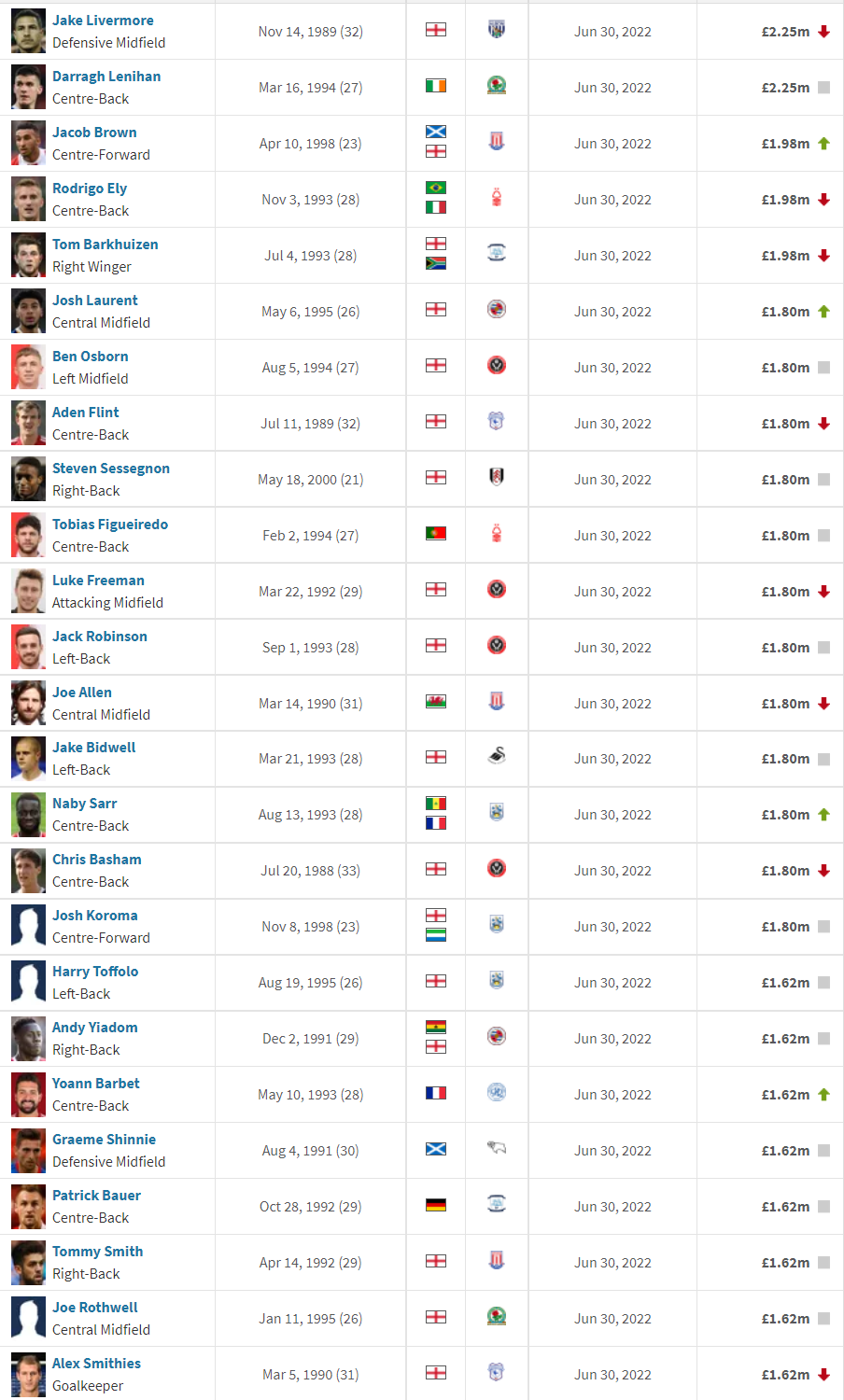Click the Portugal flag next to Tobias Figueiredo
The height and width of the screenshot is (1400, 844).
[x=436, y=534]
